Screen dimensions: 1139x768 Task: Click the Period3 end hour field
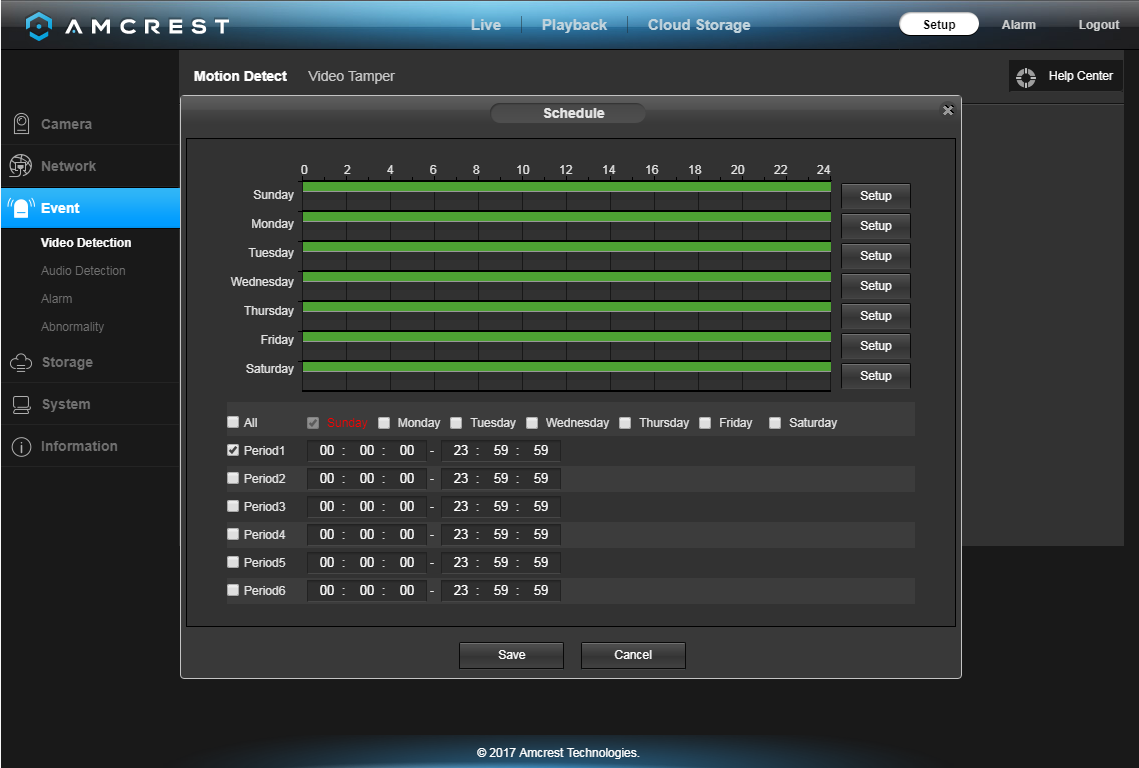point(461,506)
